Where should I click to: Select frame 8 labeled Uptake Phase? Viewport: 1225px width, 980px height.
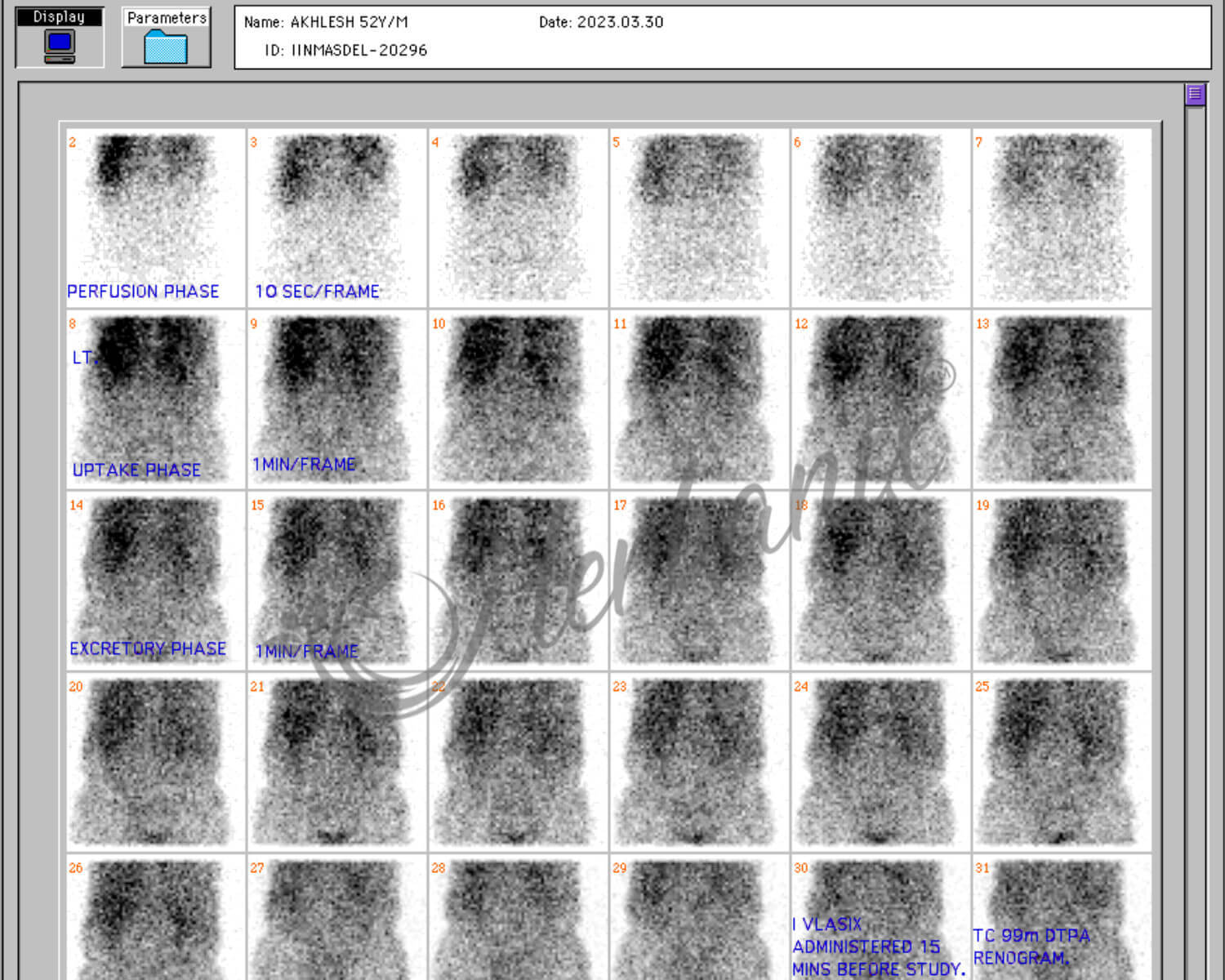pos(155,399)
